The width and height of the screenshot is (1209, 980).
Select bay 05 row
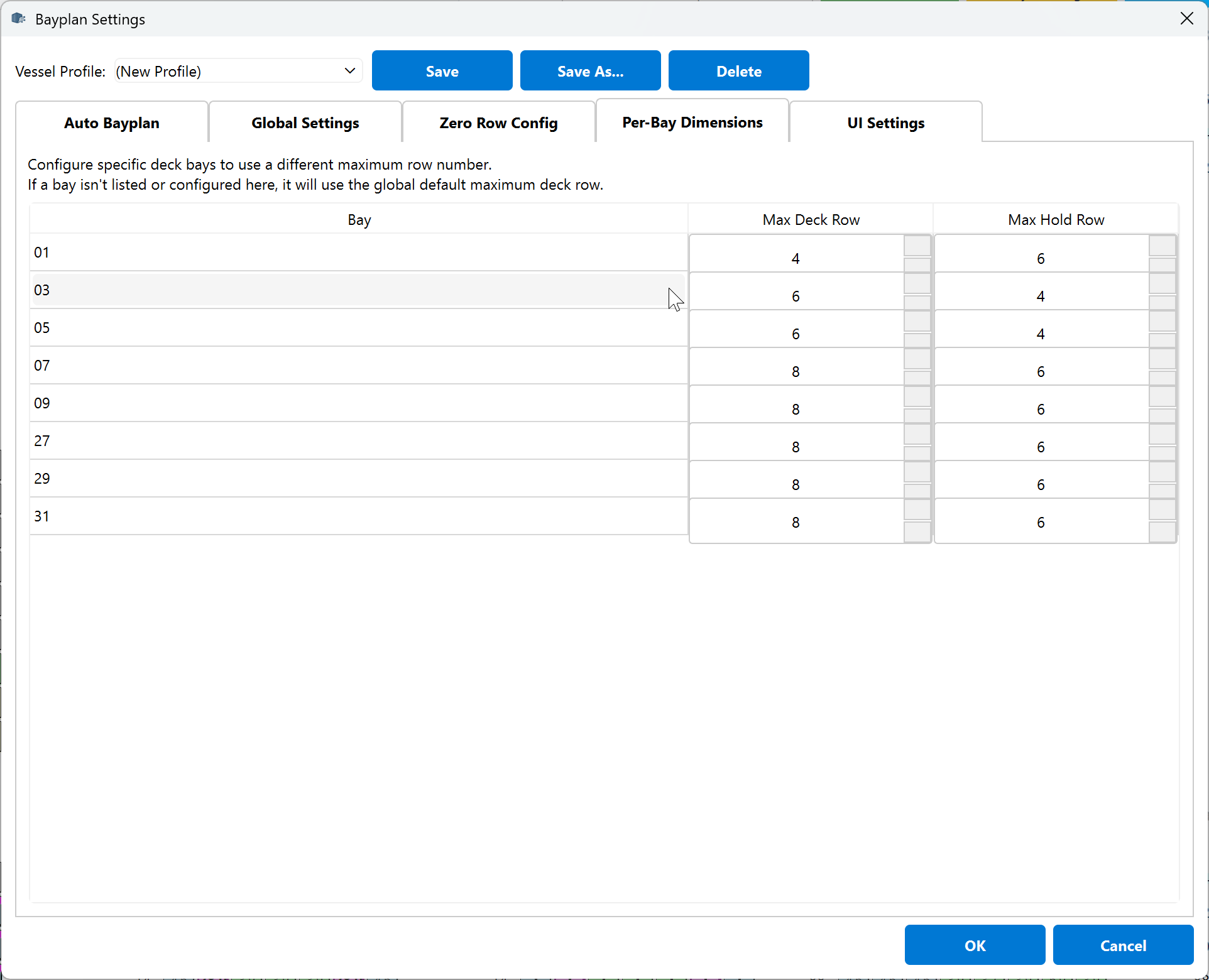[x=358, y=328]
